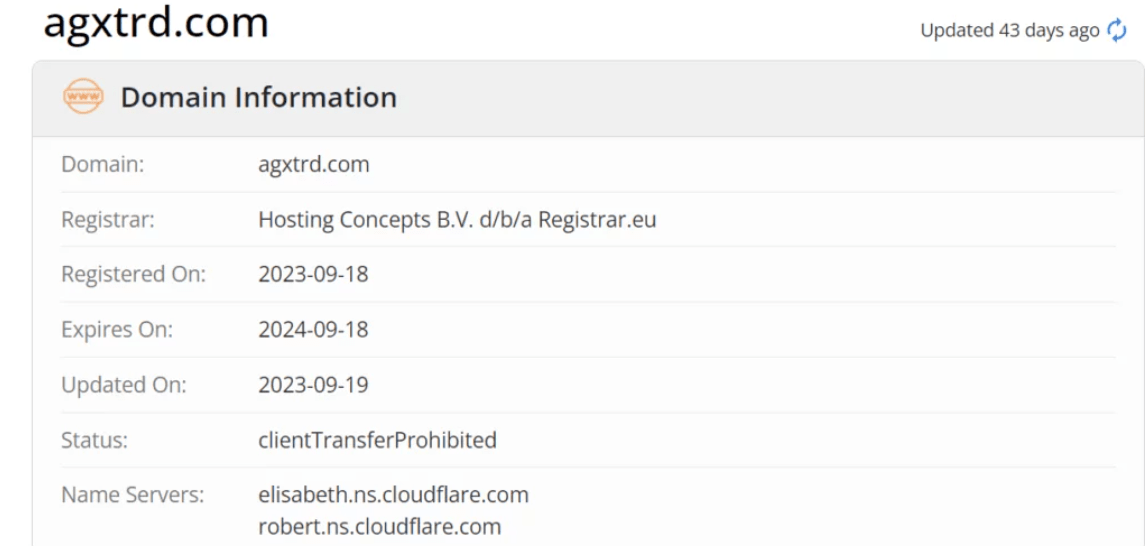This screenshot has width=1145, height=546.
Task: Click the Name Servers: label
Action: point(133,495)
